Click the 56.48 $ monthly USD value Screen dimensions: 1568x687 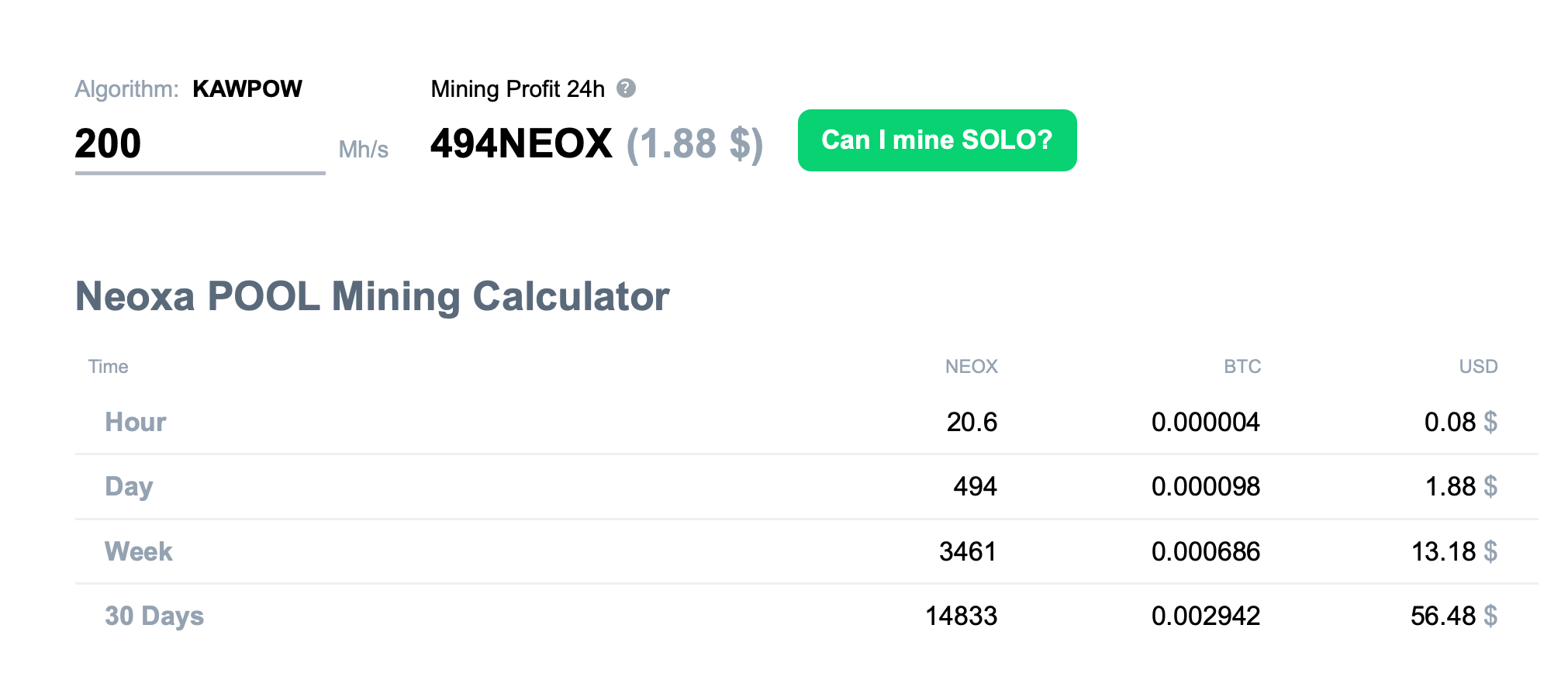(1452, 616)
